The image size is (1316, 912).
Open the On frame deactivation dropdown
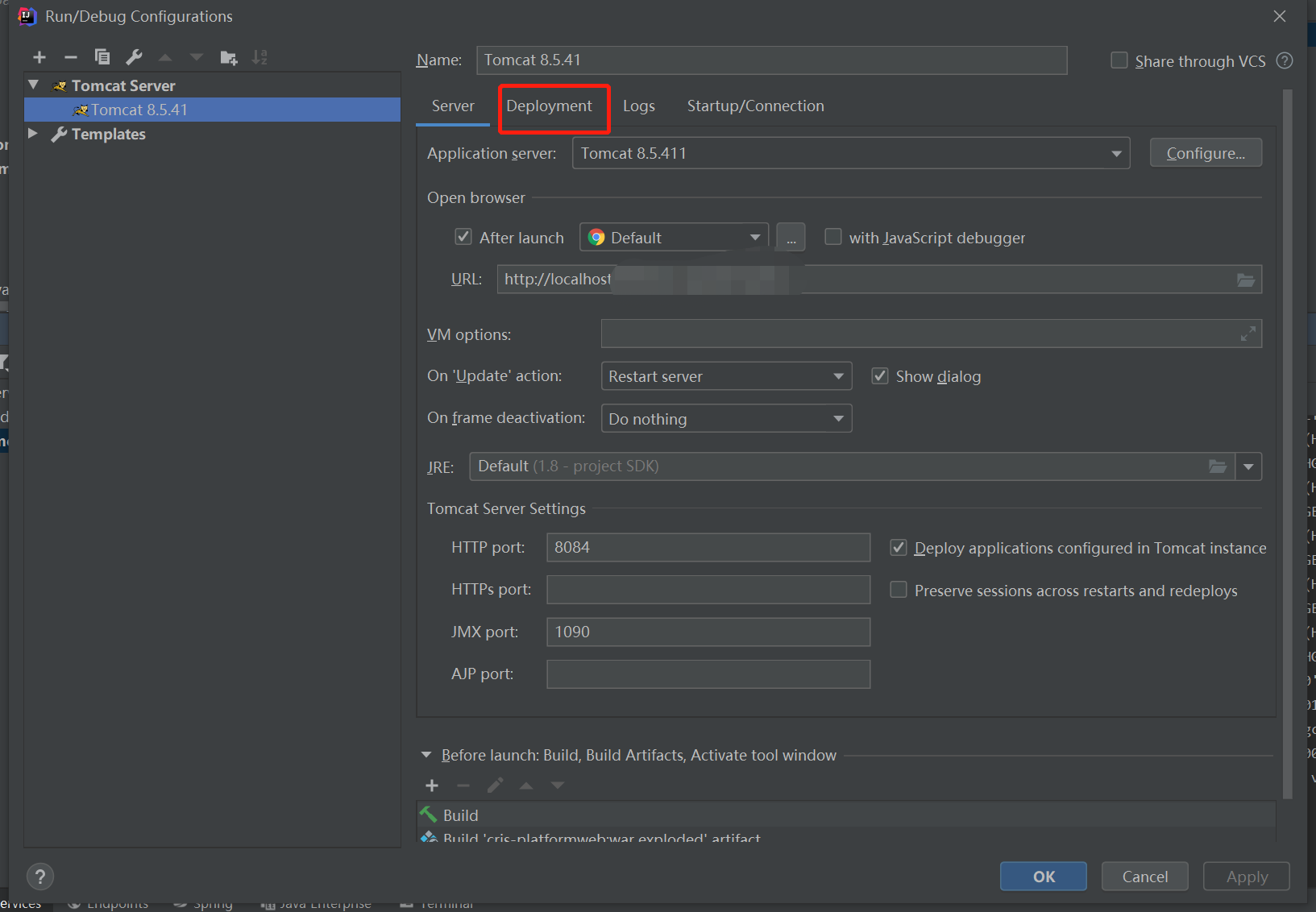726,419
